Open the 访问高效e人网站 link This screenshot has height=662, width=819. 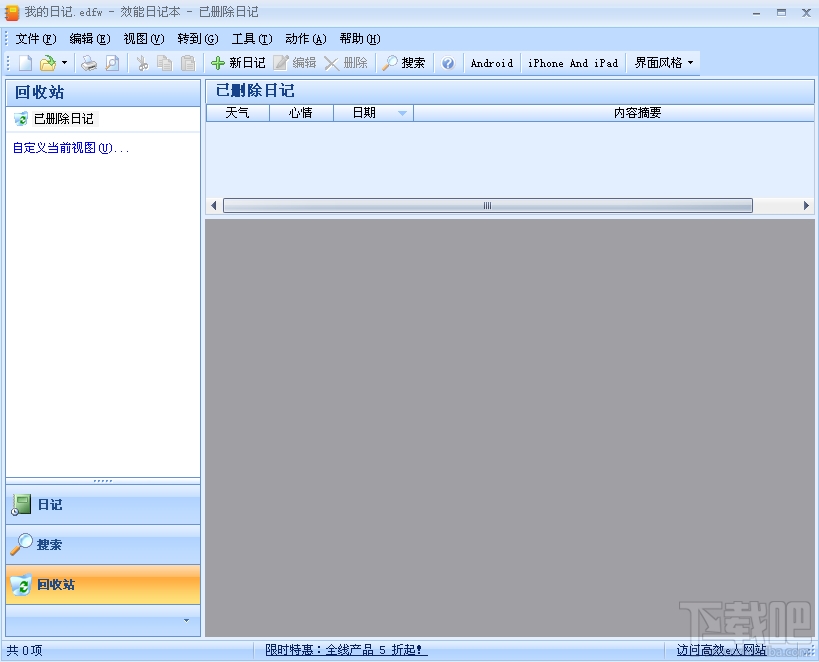pyautogui.click(x=721, y=650)
